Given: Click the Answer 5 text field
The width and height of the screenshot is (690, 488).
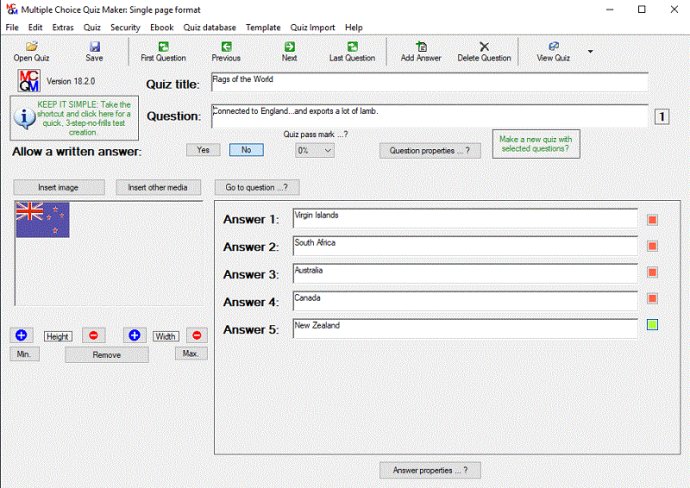Looking at the screenshot, I should coord(465,329).
